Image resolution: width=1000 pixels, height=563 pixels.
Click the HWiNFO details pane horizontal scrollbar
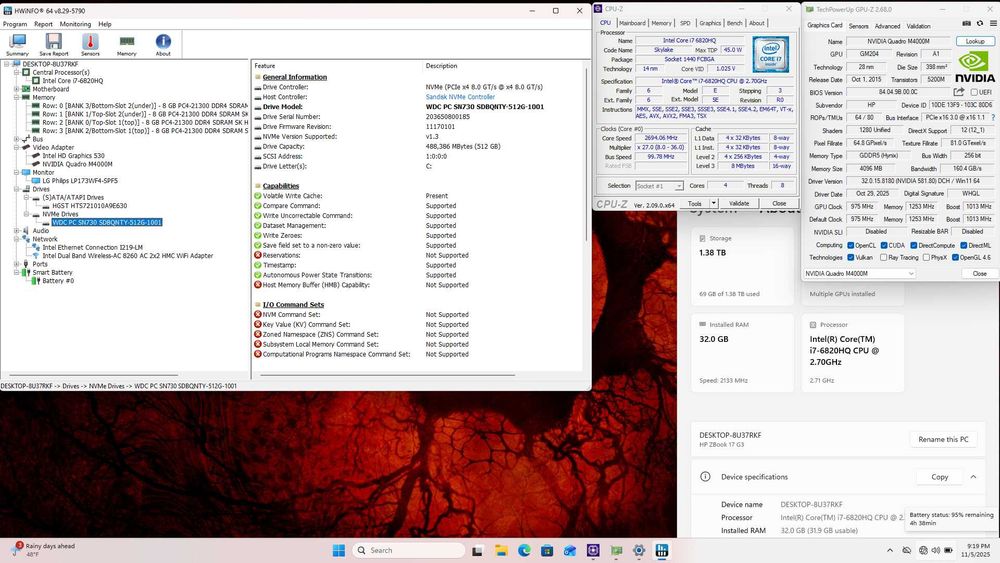tap(386, 375)
